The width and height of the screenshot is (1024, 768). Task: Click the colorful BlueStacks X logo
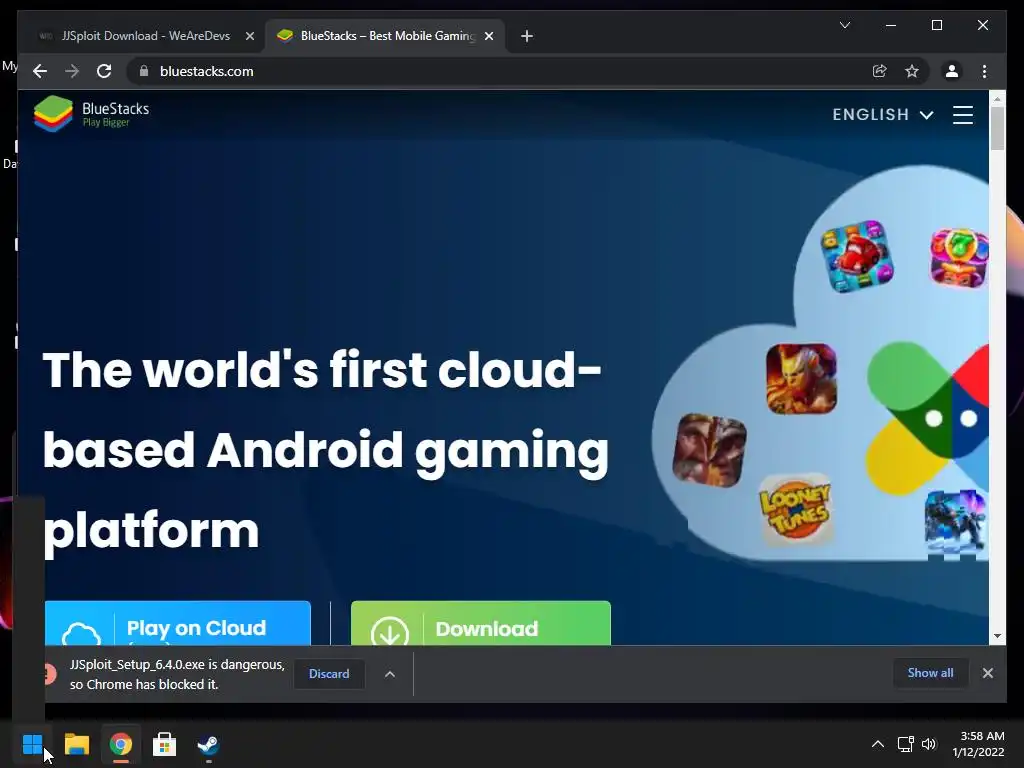[927, 418]
